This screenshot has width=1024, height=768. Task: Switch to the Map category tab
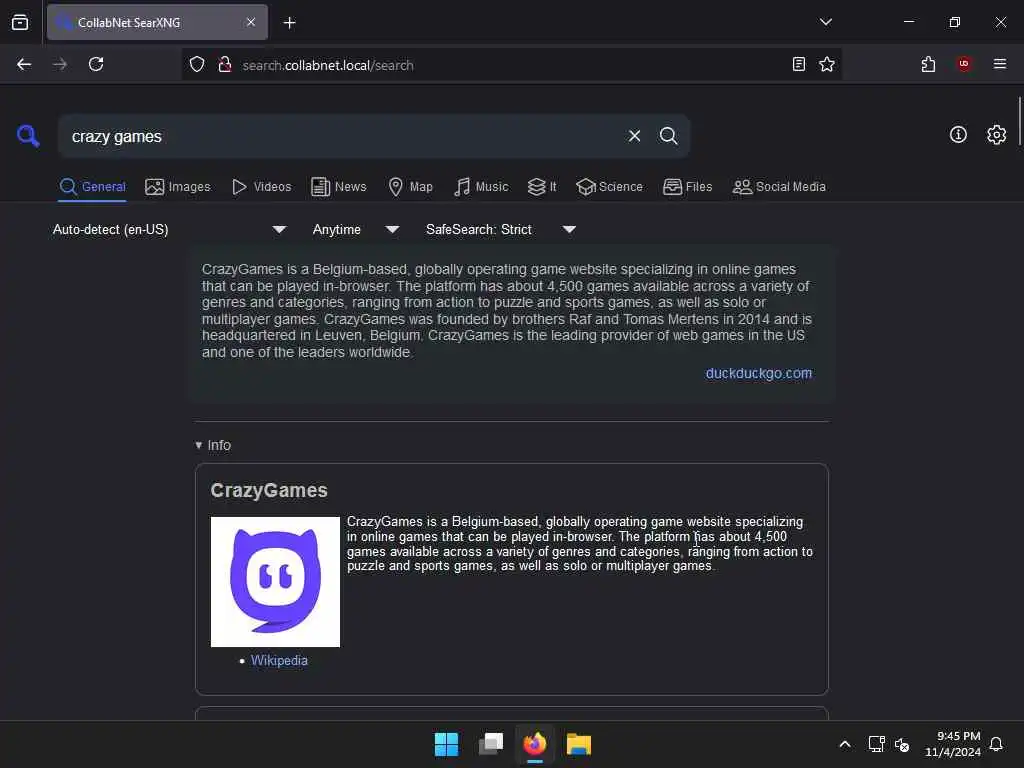pyautogui.click(x=410, y=187)
